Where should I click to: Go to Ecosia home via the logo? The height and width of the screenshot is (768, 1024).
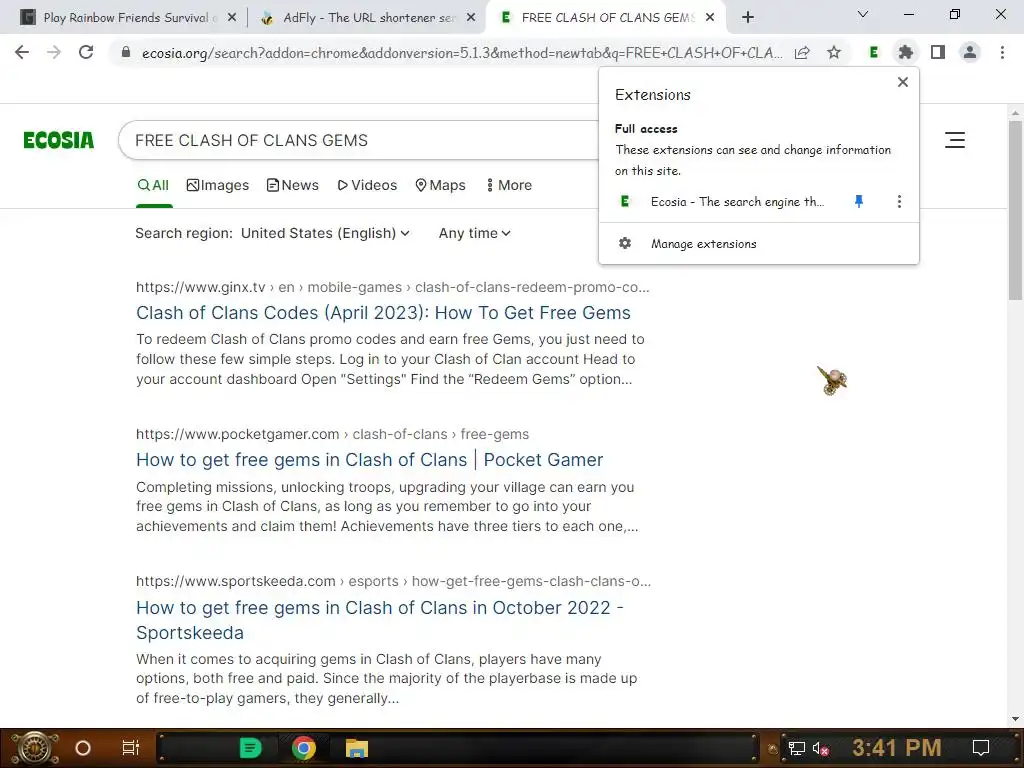(x=59, y=140)
